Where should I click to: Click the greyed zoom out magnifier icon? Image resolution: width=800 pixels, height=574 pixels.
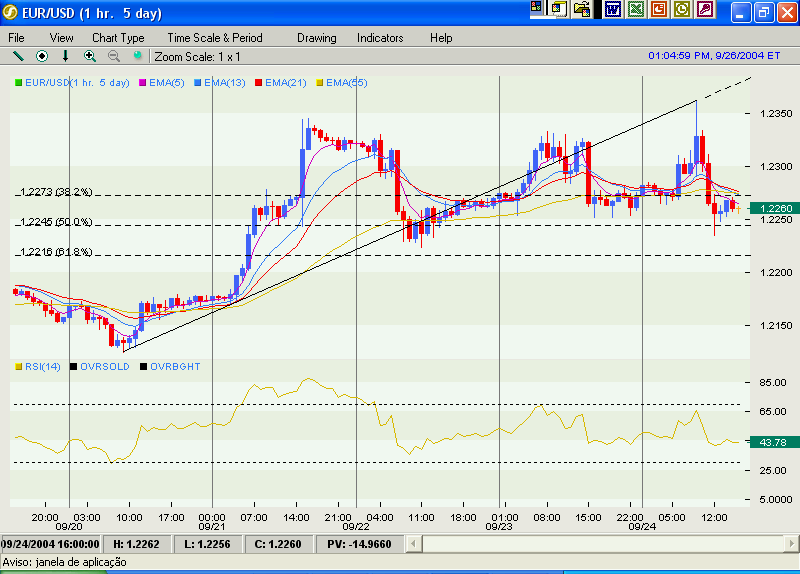(114, 56)
